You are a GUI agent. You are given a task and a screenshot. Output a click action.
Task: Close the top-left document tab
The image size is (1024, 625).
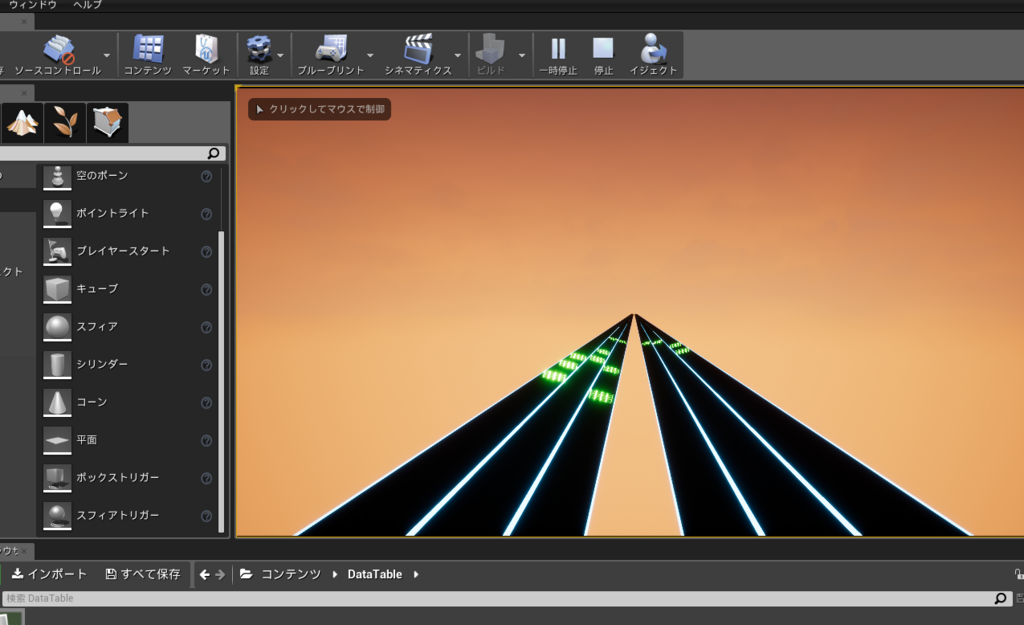click(24, 22)
